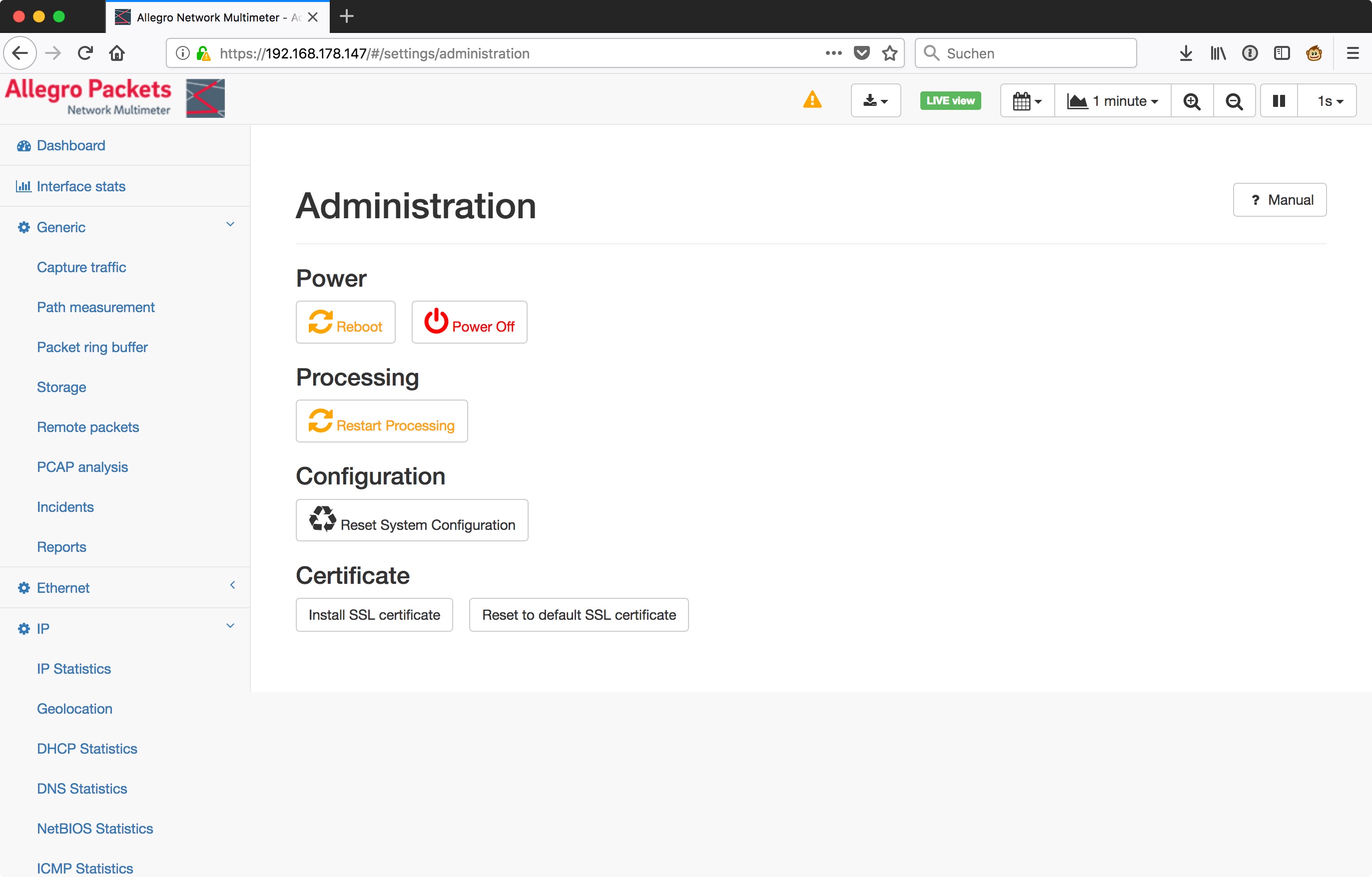The image size is (1372, 877).
Task: Click the Interface stats bar-chart icon
Action: 23,186
